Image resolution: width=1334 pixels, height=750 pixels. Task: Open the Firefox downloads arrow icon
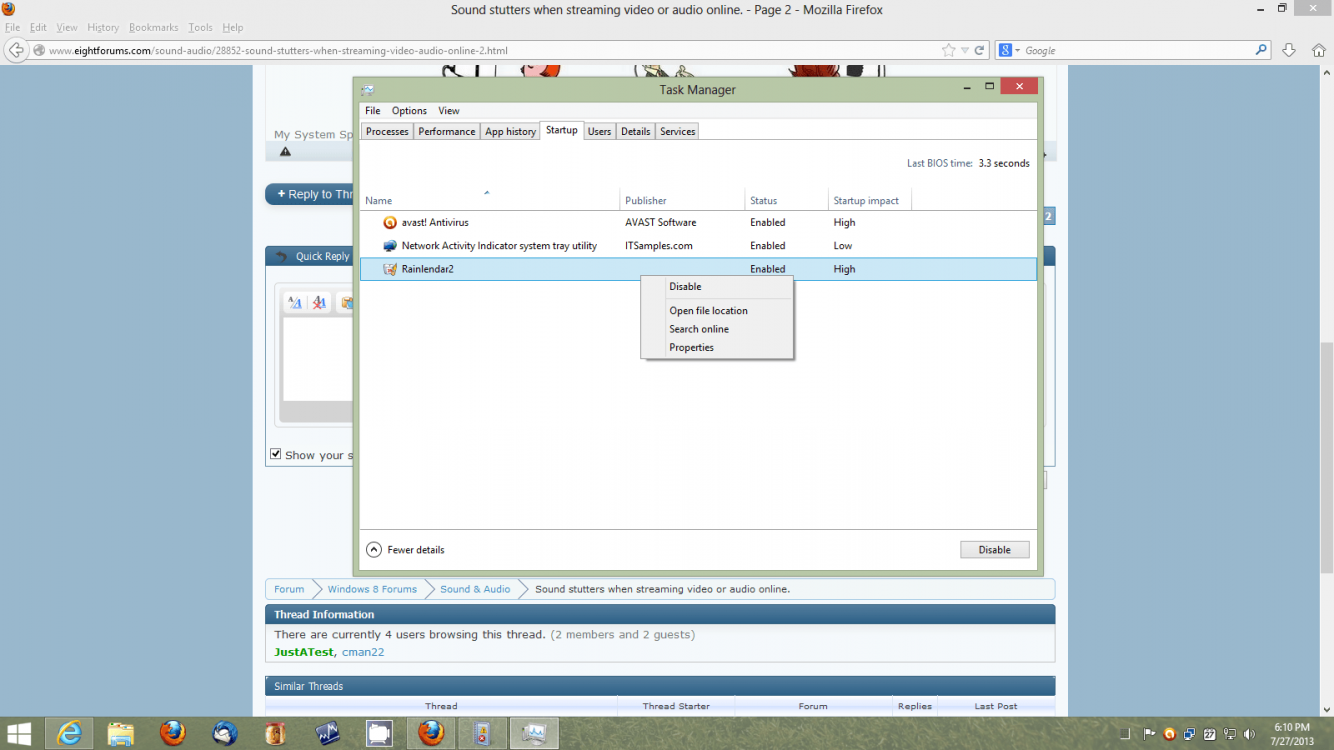(1289, 50)
